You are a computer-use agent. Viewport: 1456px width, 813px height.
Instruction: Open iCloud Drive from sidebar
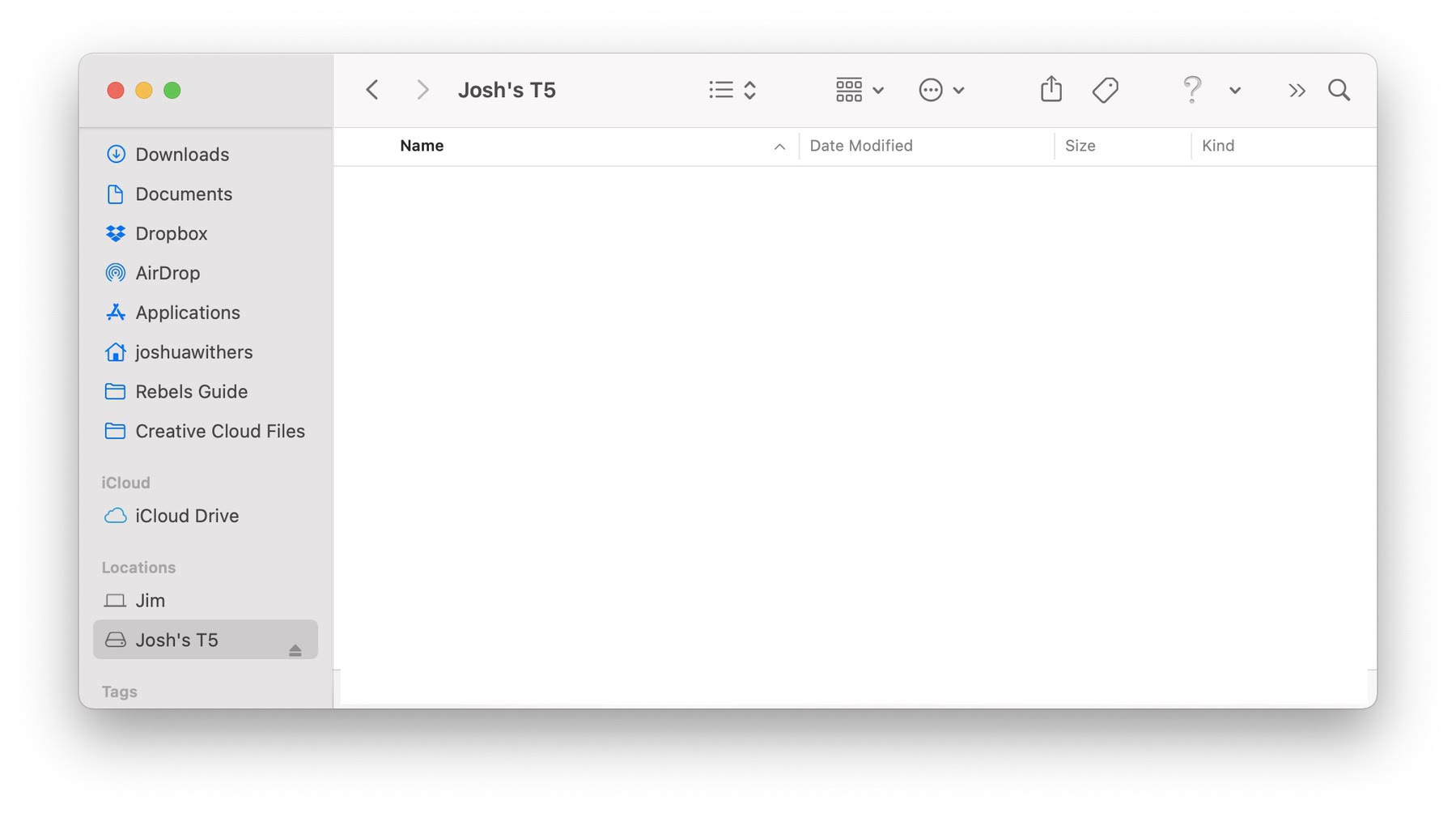pyautogui.click(x=186, y=516)
